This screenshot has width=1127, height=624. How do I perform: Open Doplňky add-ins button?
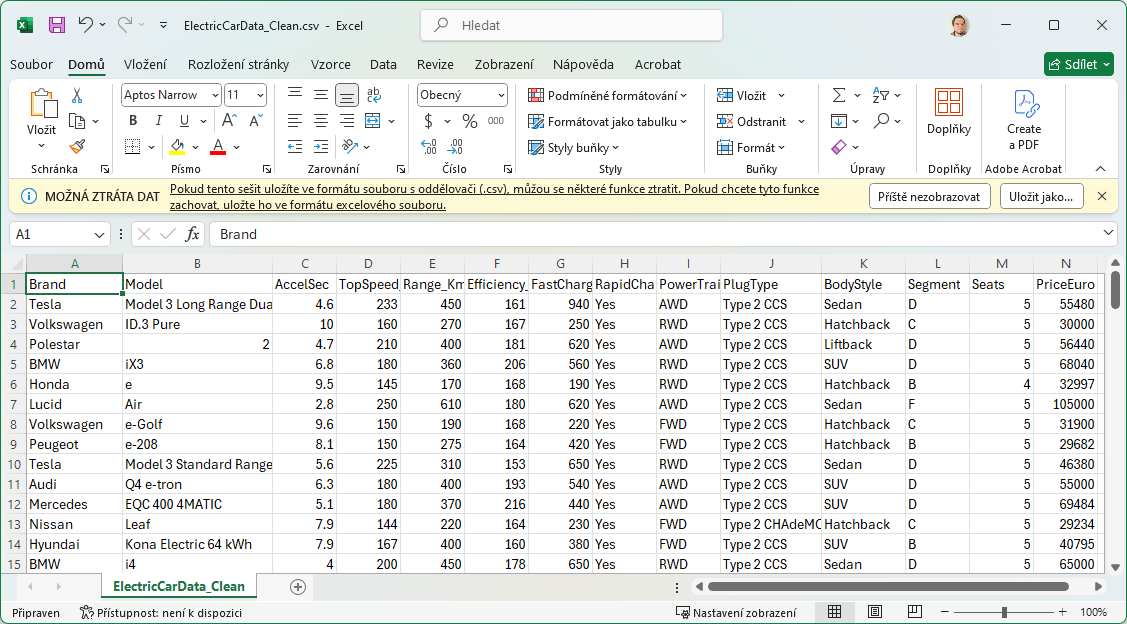[x=949, y=112]
